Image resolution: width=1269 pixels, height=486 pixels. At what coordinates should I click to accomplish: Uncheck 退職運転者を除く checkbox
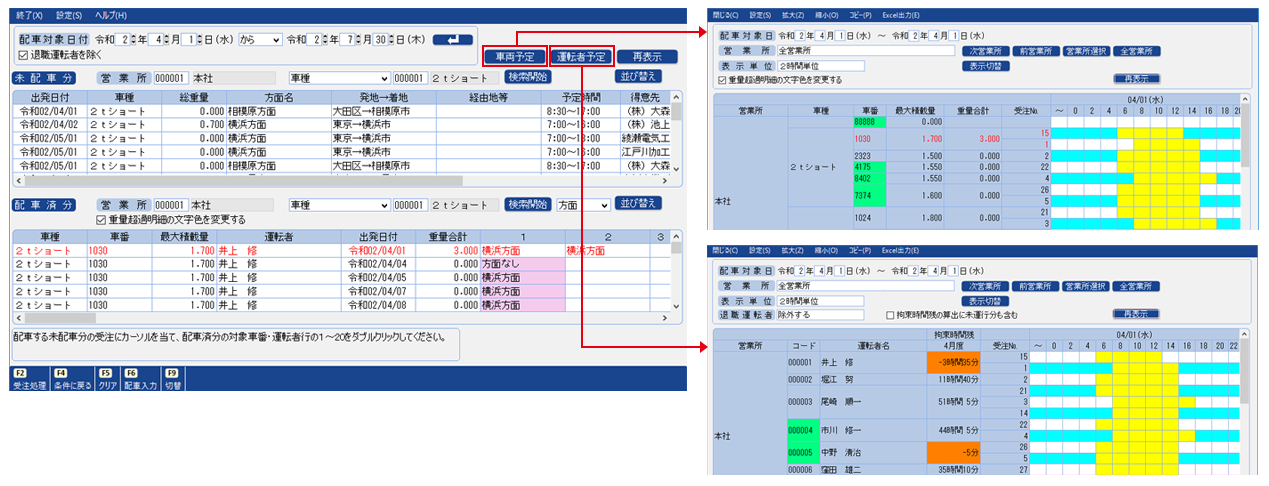tap(24, 55)
